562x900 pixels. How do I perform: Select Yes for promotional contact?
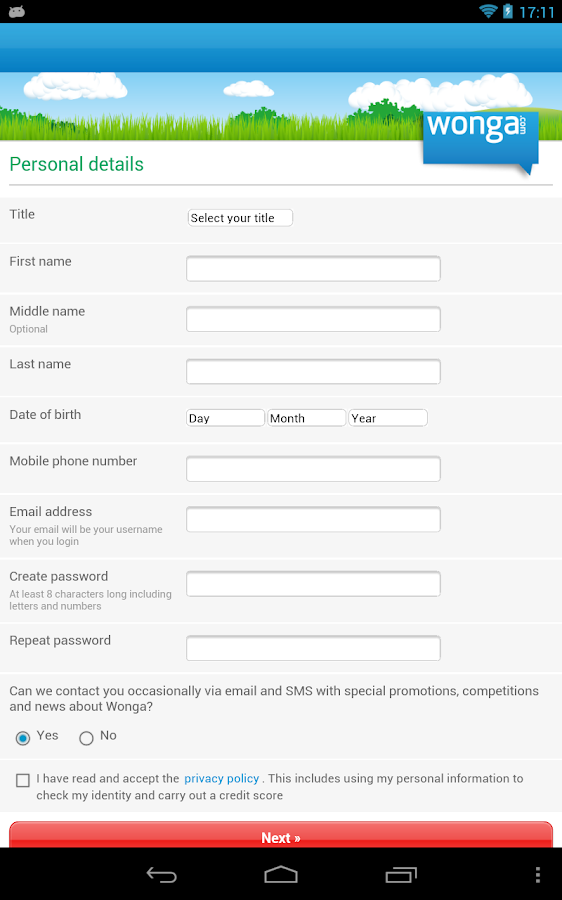point(23,738)
